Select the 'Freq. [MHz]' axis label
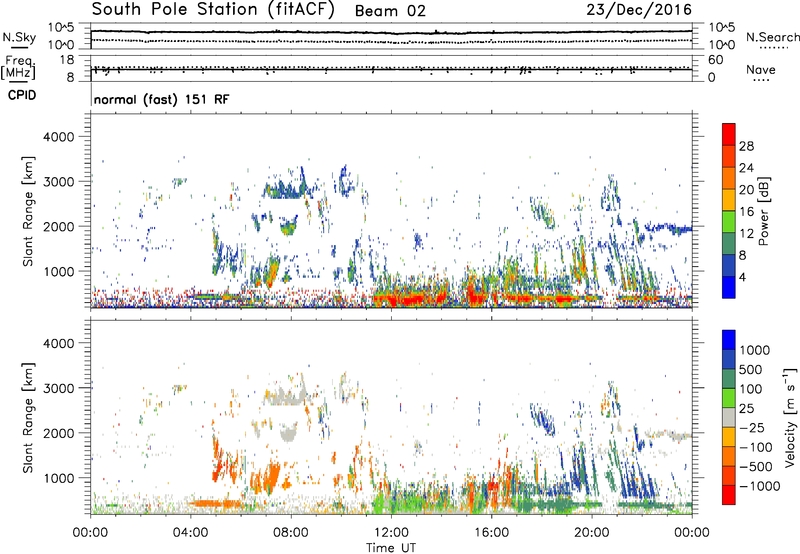The height and width of the screenshot is (554, 800). 18,68
